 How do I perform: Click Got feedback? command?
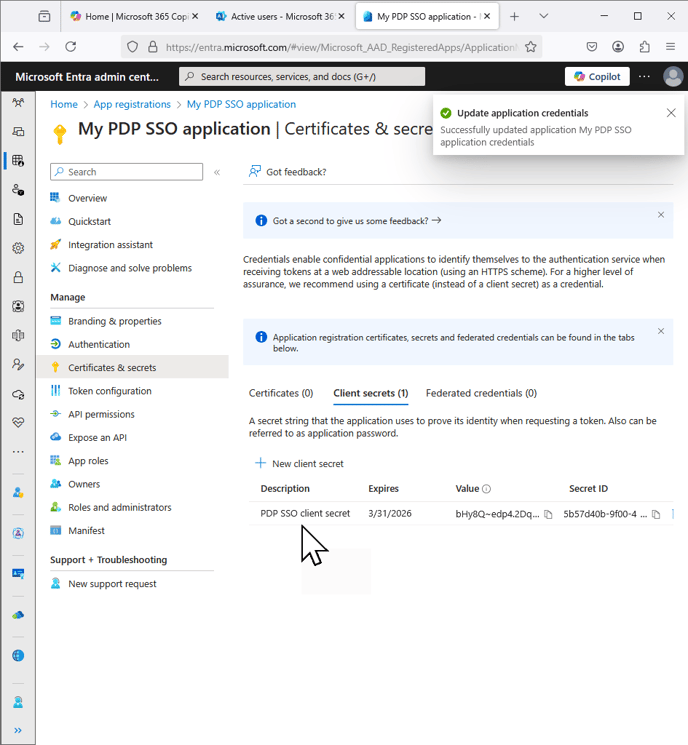[287, 172]
